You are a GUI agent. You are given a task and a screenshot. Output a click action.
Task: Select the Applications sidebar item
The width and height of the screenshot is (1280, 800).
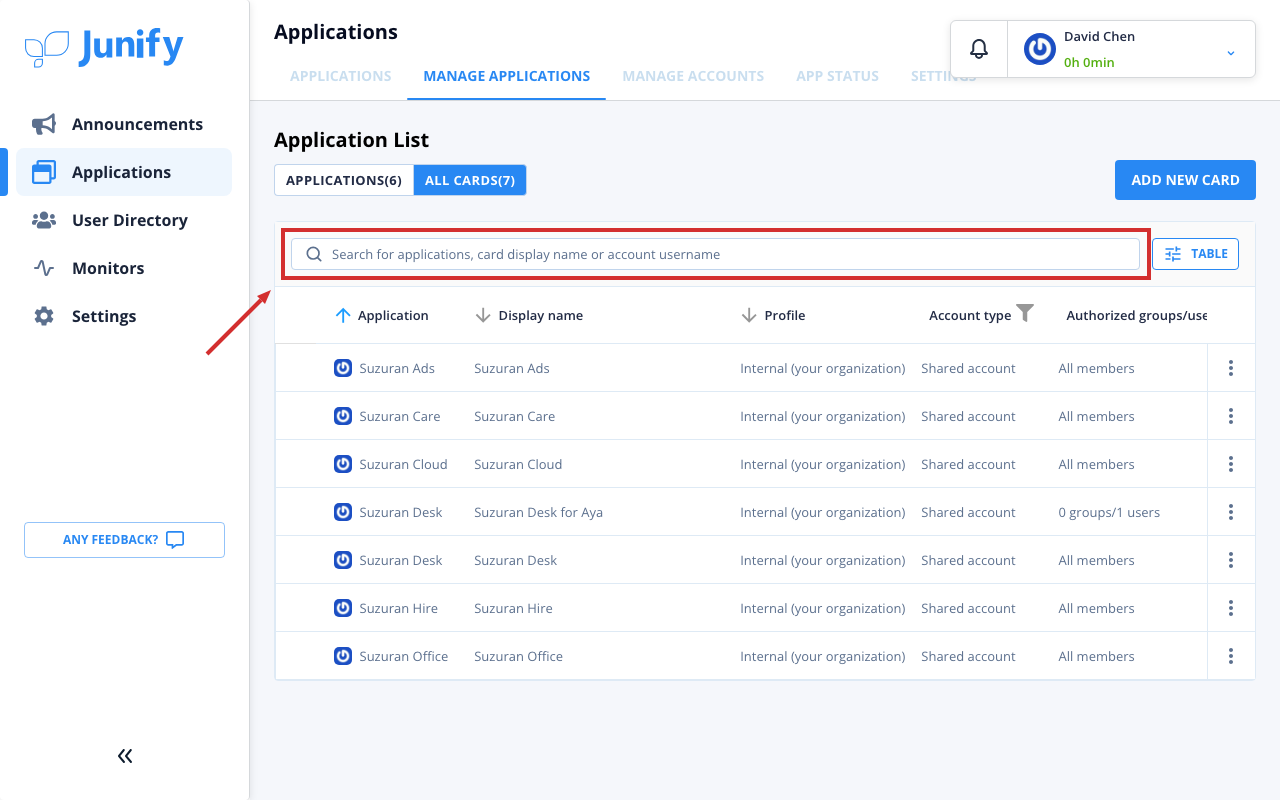[124, 172]
